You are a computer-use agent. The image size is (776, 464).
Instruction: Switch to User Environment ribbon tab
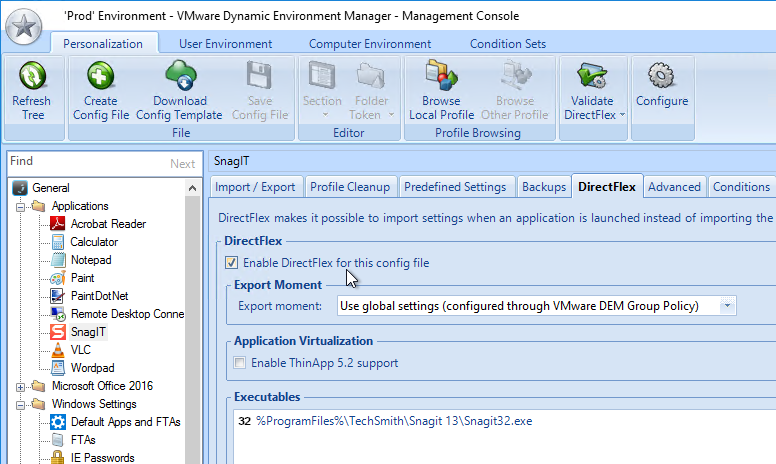point(226,44)
